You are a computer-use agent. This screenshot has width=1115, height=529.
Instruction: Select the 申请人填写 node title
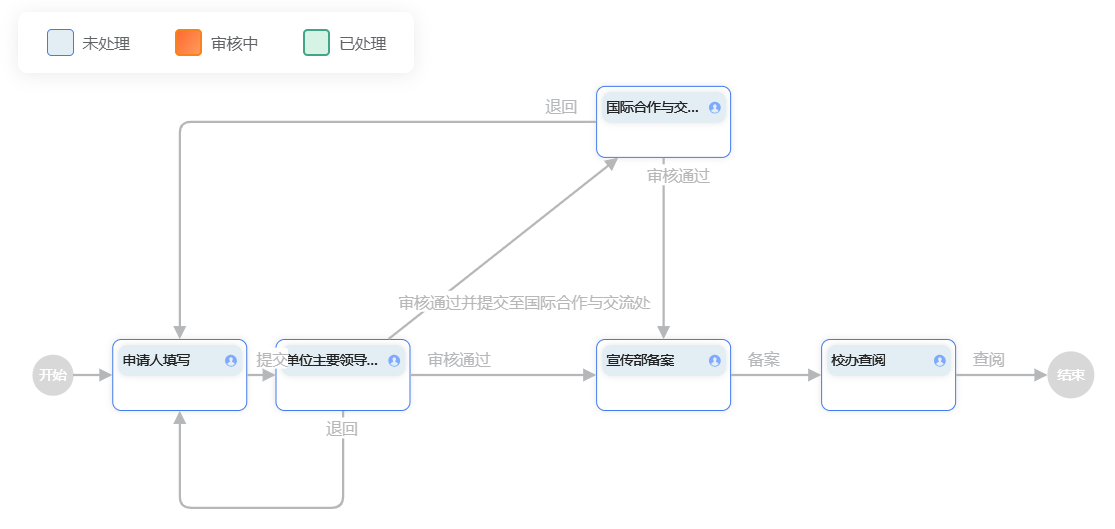tap(157, 361)
